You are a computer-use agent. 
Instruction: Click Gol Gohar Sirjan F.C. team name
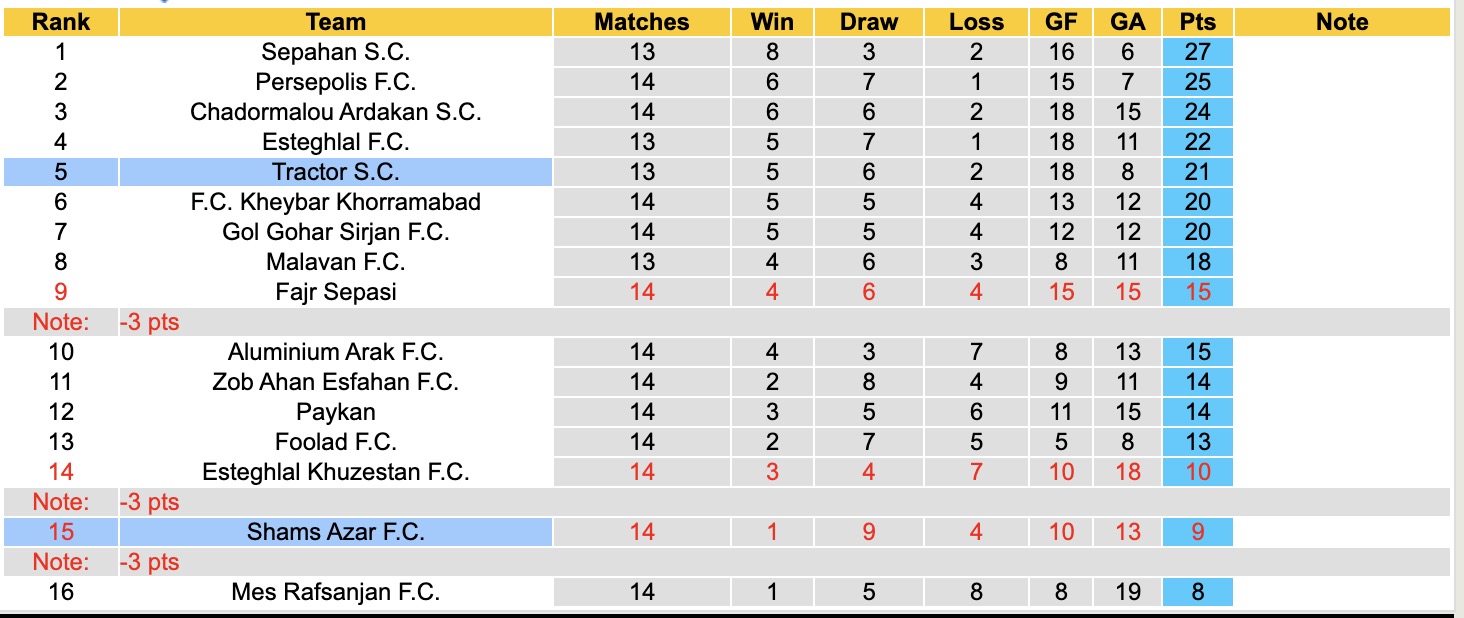tap(336, 232)
